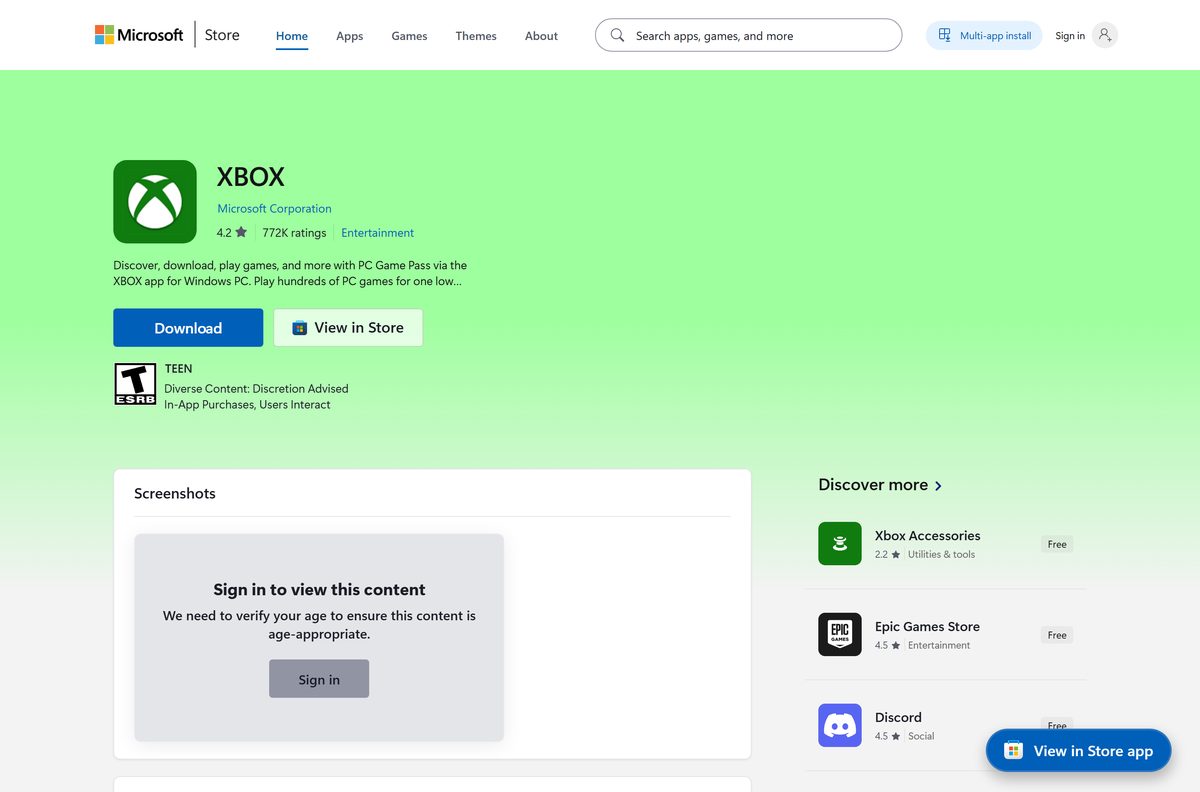The width and height of the screenshot is (1200, 792).
Task: Click the Free badge for Epic Games Store
Action: 1057,635
